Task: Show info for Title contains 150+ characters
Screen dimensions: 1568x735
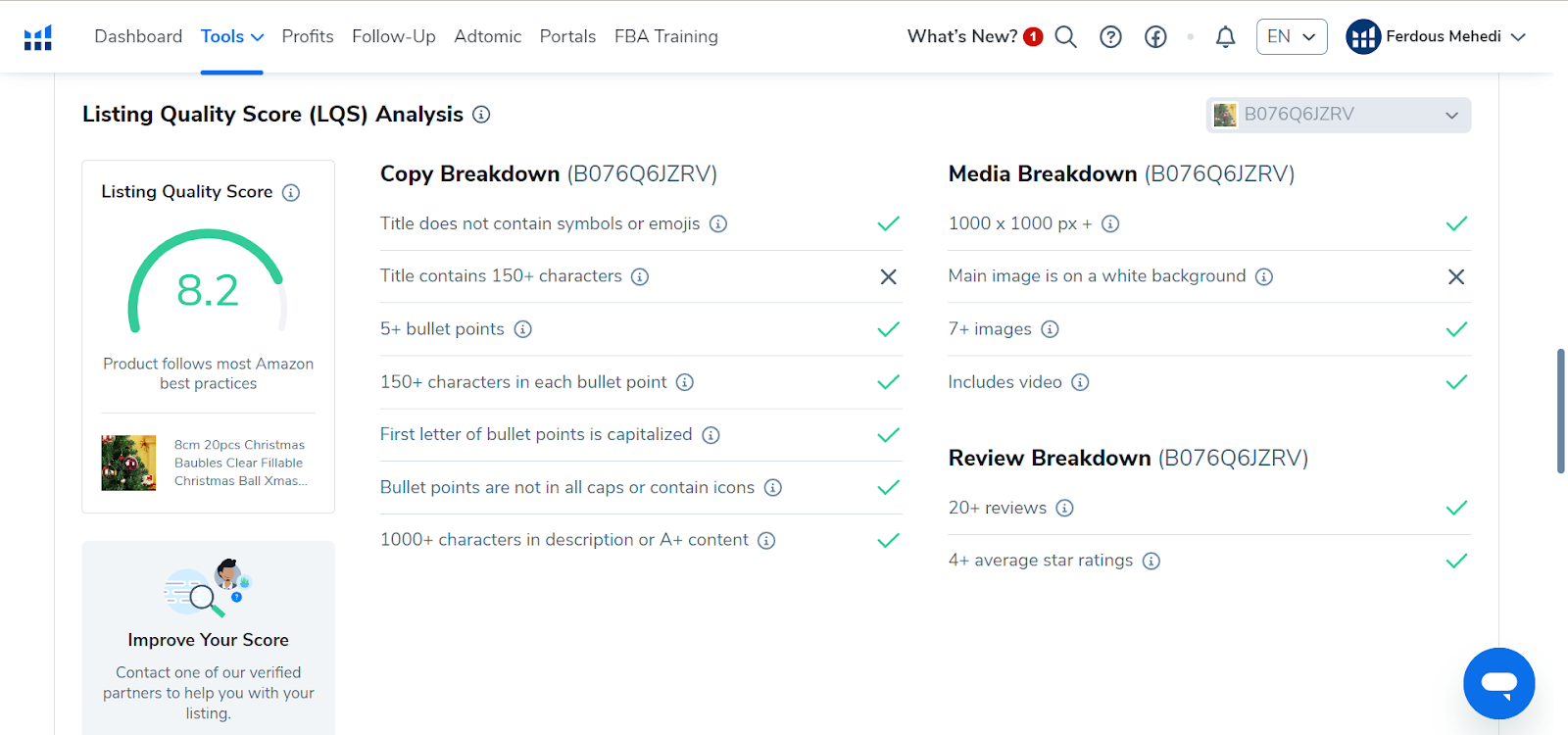Action: point(640,276)
